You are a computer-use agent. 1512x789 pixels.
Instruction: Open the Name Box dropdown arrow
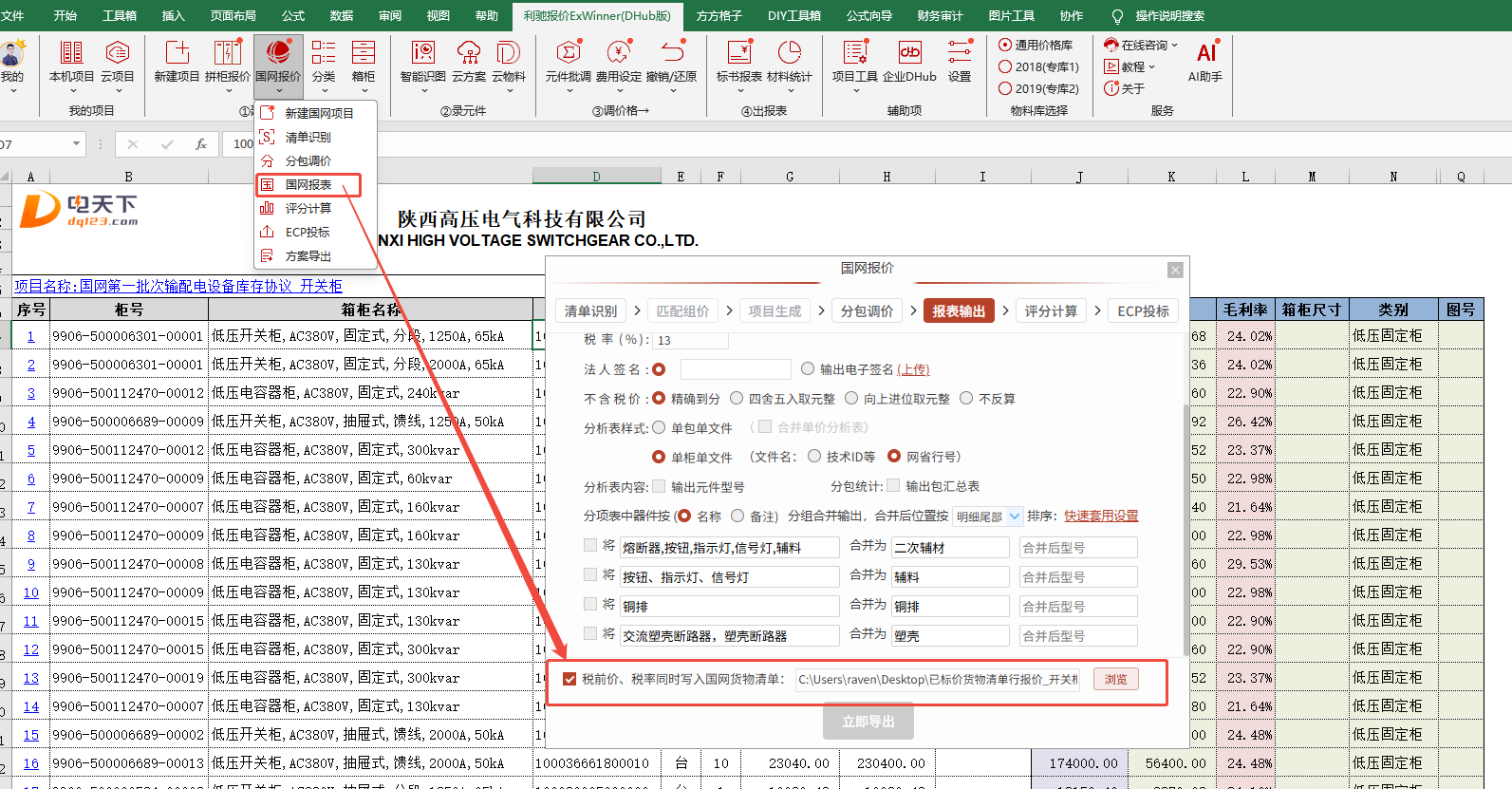tap(77, 144)
